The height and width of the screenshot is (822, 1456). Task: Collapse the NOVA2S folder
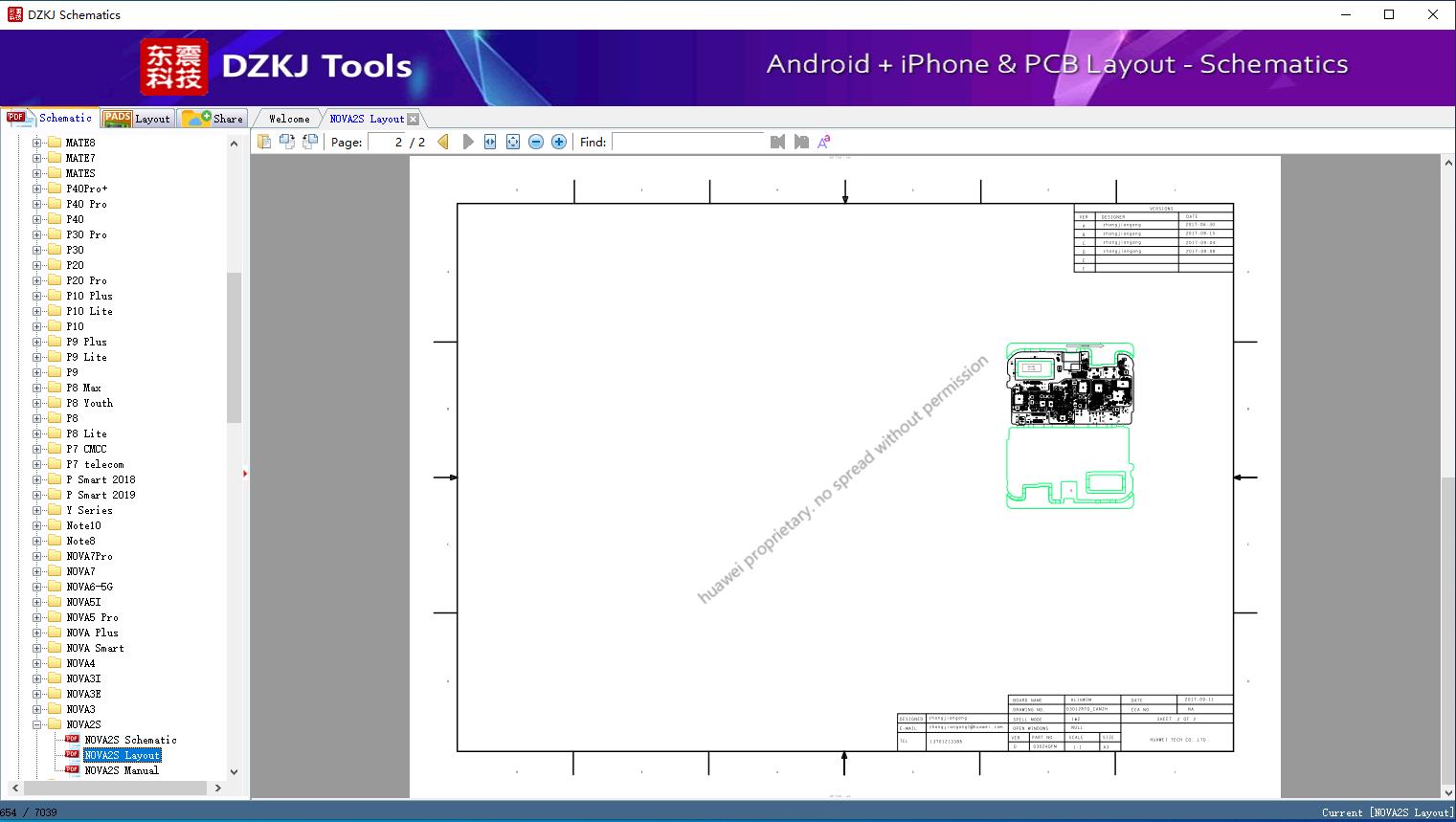[37, 724]
